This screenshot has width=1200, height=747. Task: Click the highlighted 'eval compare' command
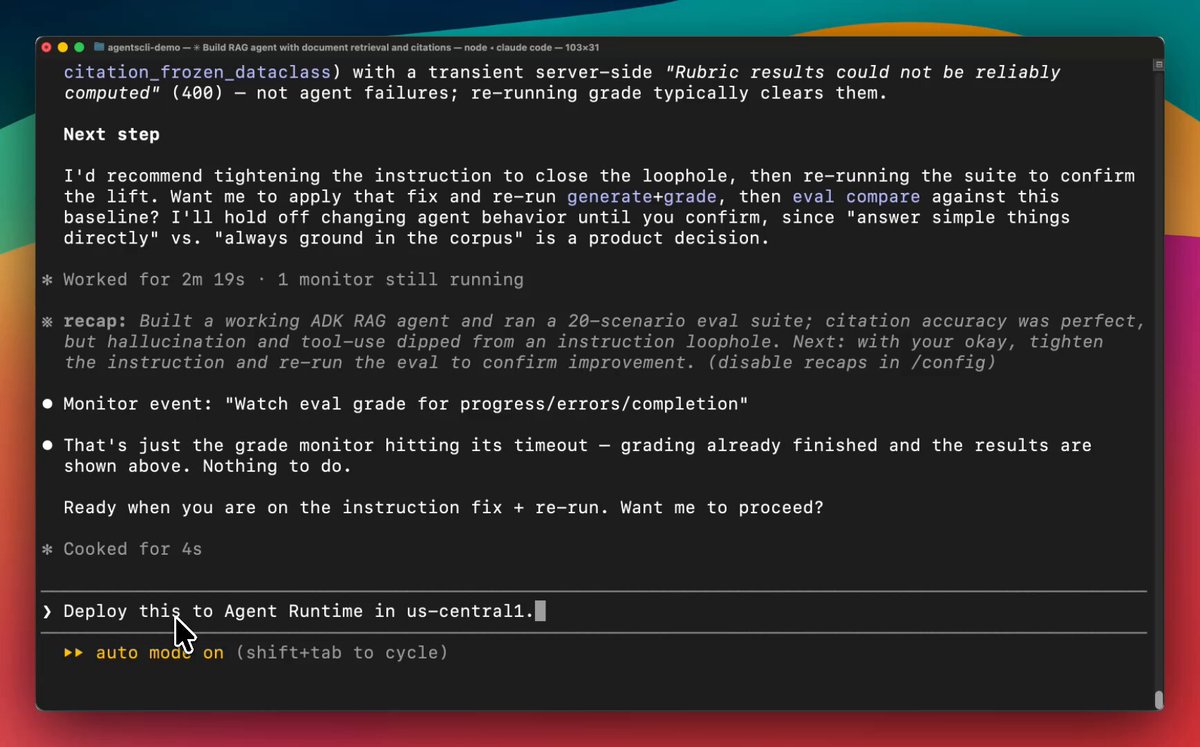coord(856,197)
